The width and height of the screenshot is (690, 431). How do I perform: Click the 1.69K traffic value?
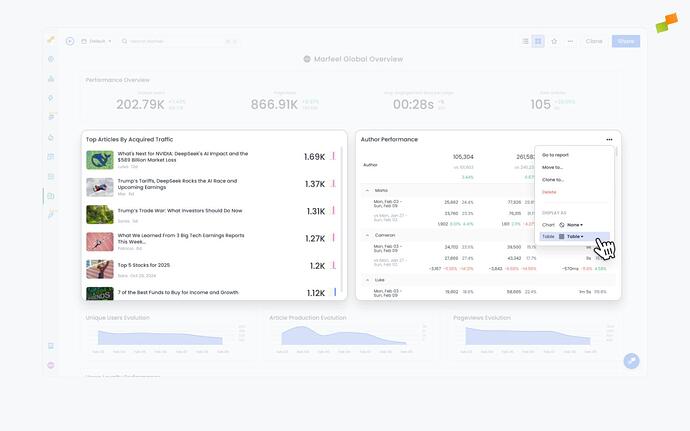(x=314, y=157)
